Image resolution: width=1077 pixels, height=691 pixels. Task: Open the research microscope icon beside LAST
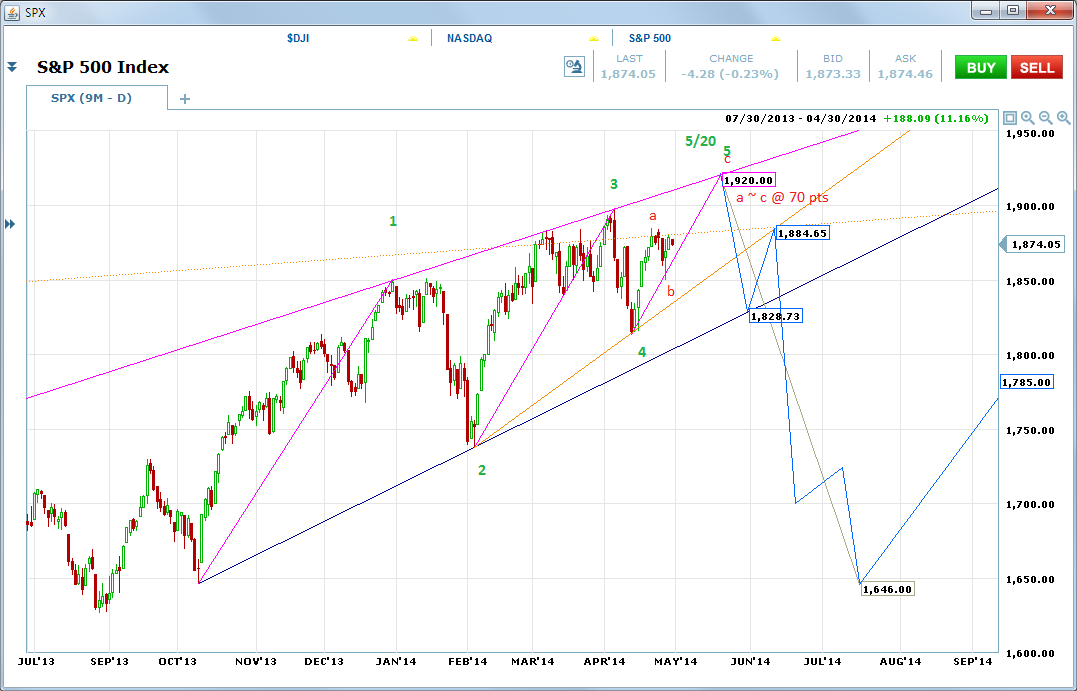click(574, 67)
